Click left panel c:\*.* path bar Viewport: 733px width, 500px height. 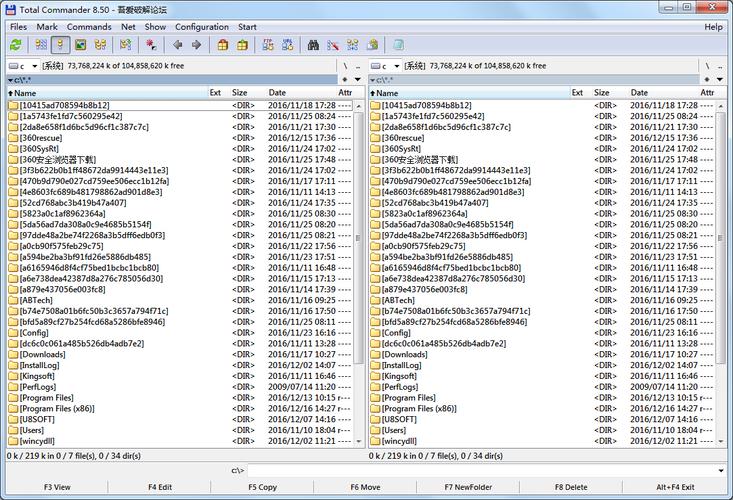(x=172, y=80)
